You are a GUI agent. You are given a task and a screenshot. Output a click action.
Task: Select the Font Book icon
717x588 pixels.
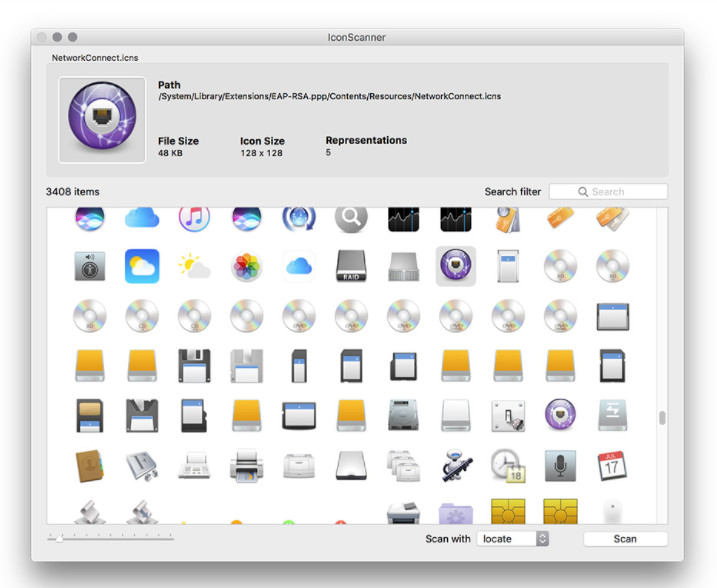click(x=142, y=466)
